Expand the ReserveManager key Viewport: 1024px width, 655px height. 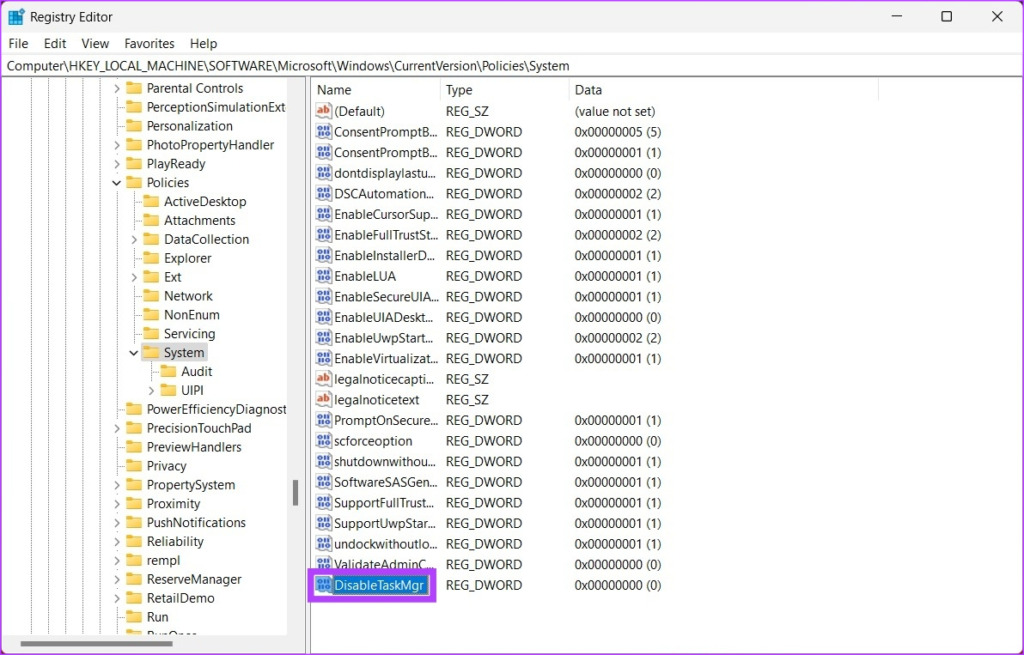coord(117,579)
